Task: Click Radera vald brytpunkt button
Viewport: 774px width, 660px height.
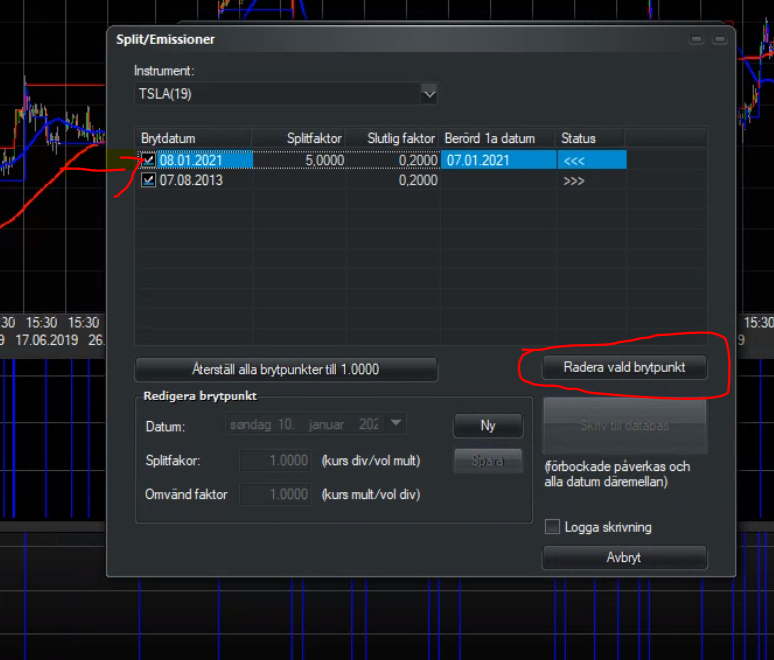Action: [624, 367]
